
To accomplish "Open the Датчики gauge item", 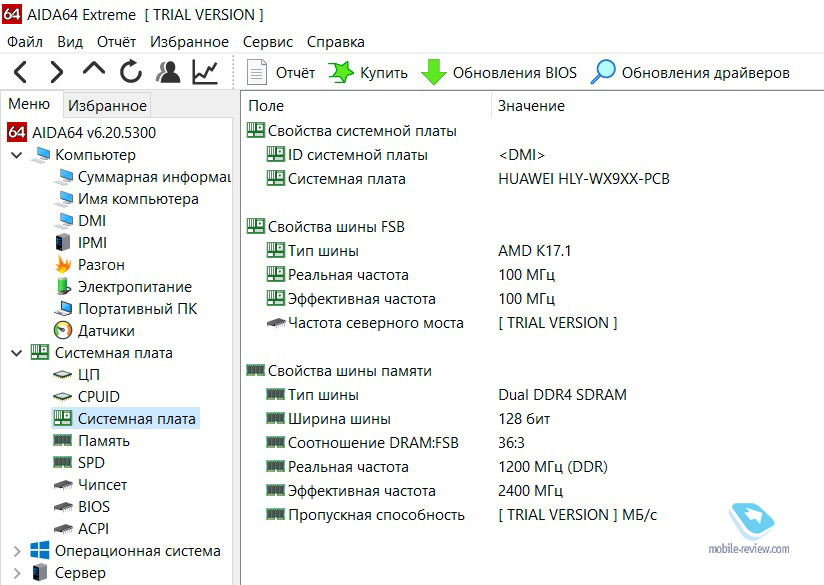I will (94, 331).
